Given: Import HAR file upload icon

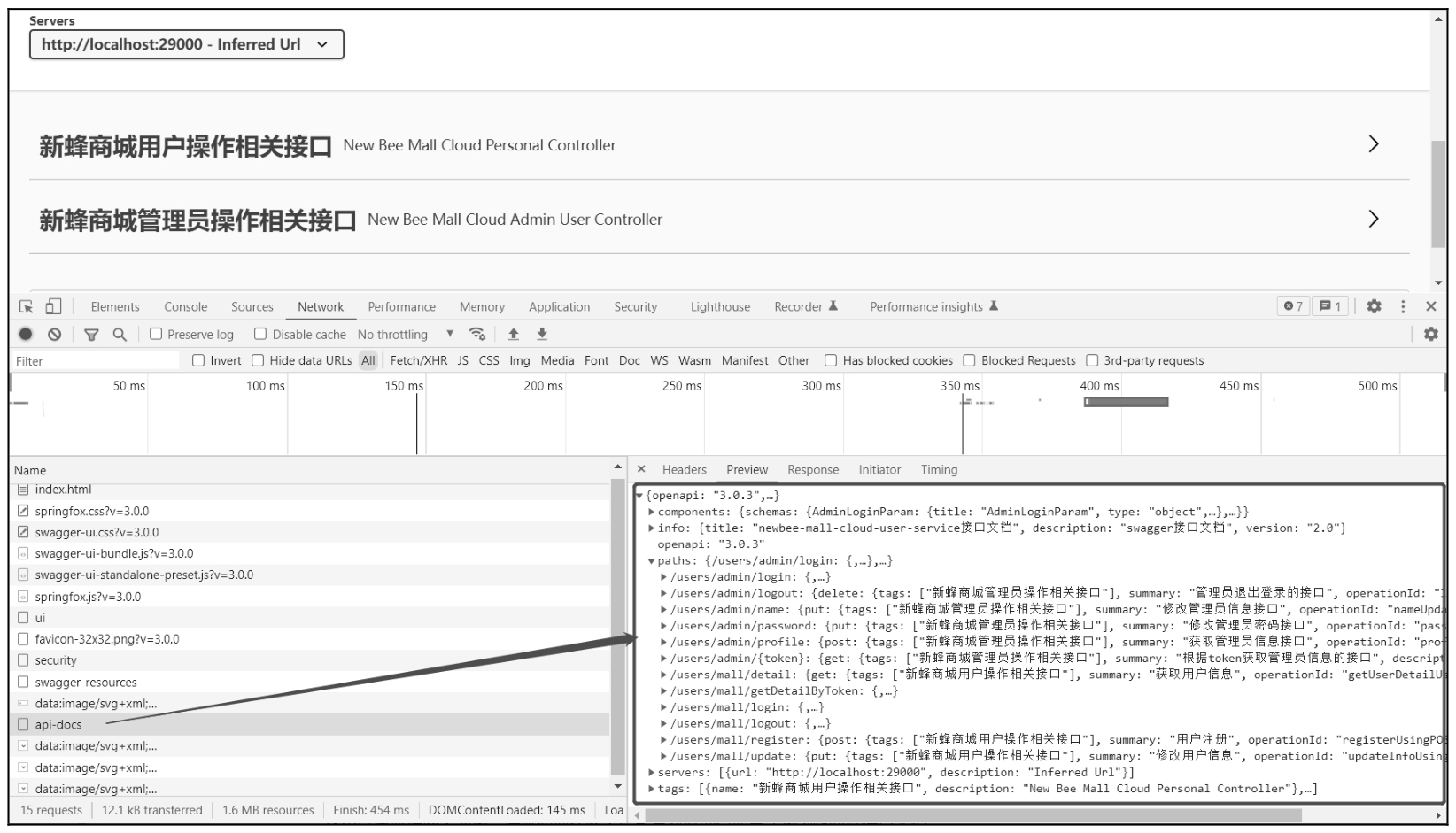Looking at the screenshot, I should [513, 334].
